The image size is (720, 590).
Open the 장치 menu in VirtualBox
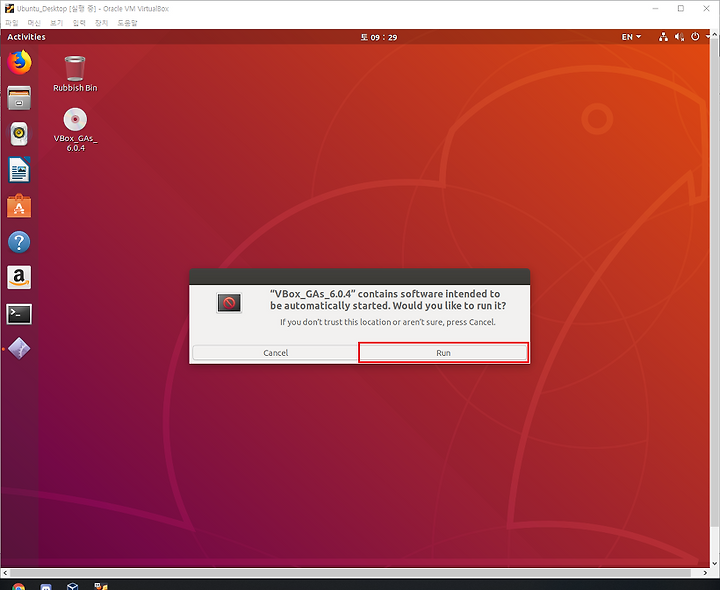click(101, 22)
